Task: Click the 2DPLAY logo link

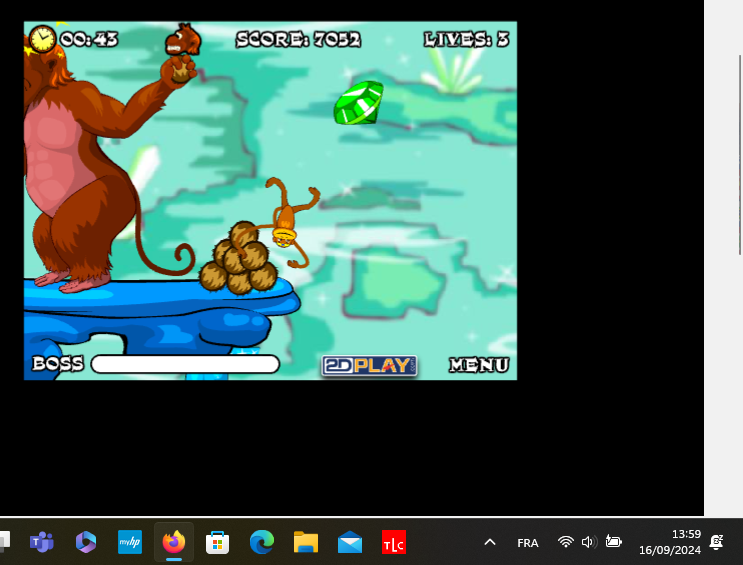Action: click(369, 365)
